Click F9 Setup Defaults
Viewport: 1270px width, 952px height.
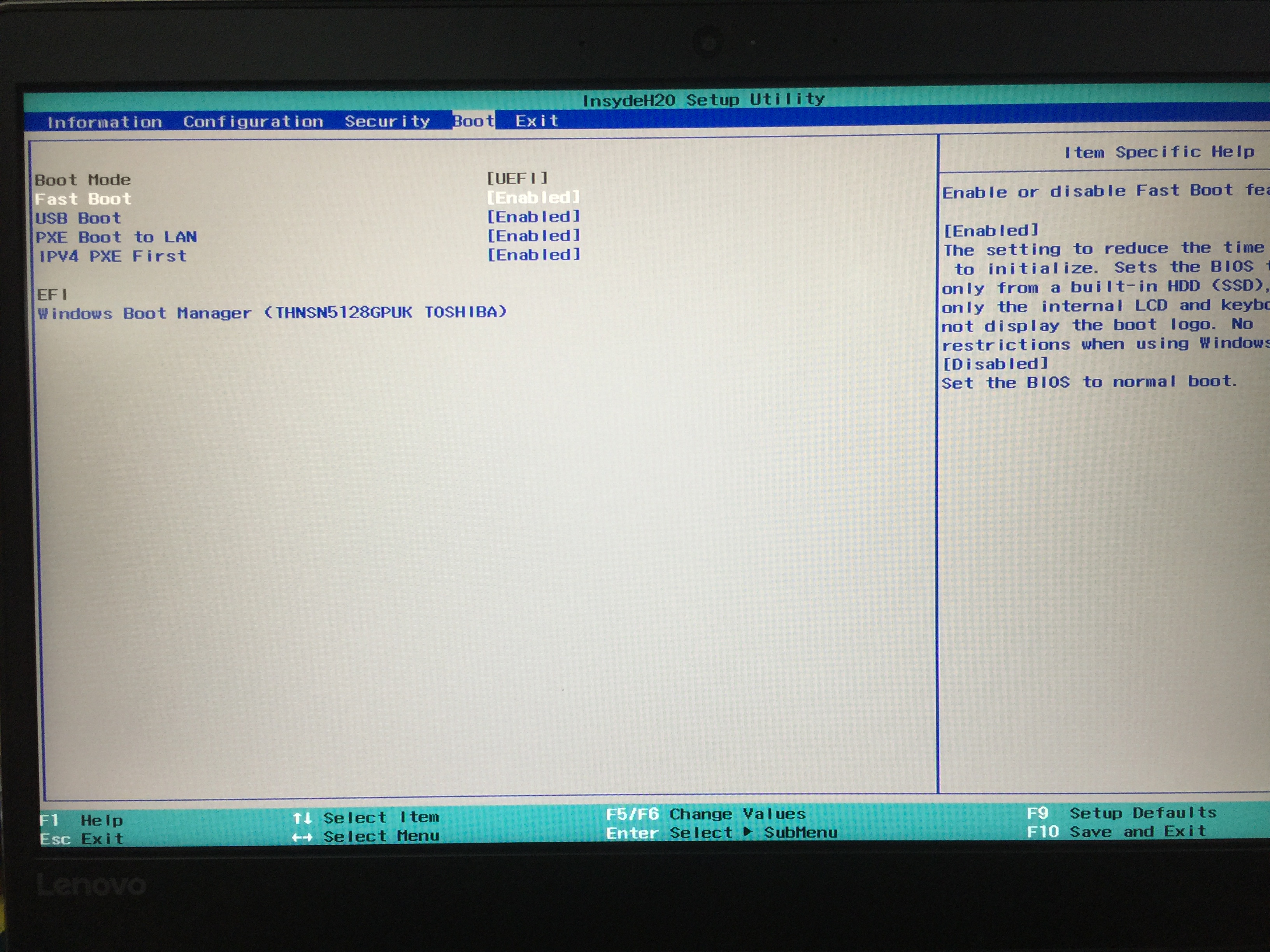pos(1121,813)
